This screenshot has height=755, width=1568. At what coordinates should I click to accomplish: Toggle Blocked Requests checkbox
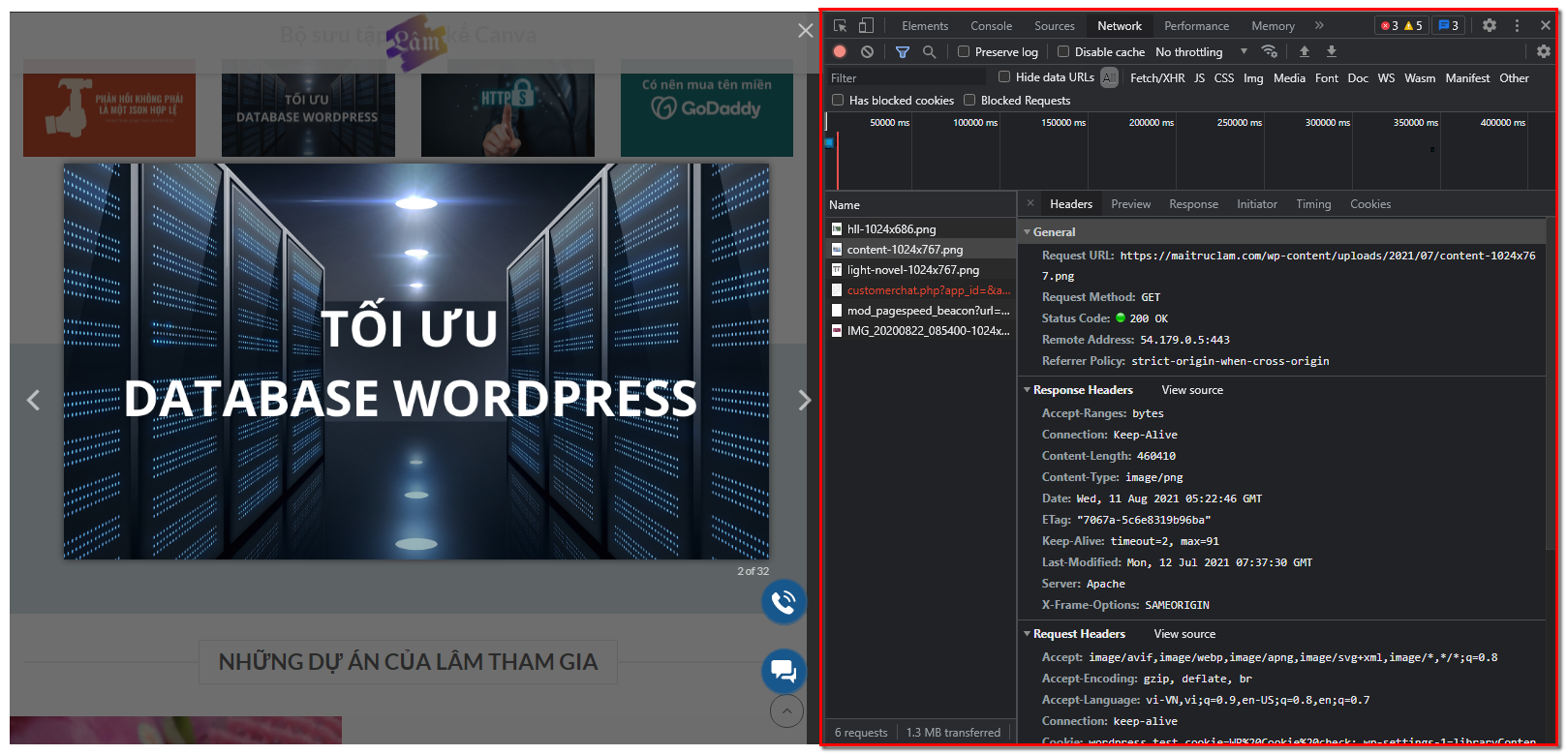969,101
